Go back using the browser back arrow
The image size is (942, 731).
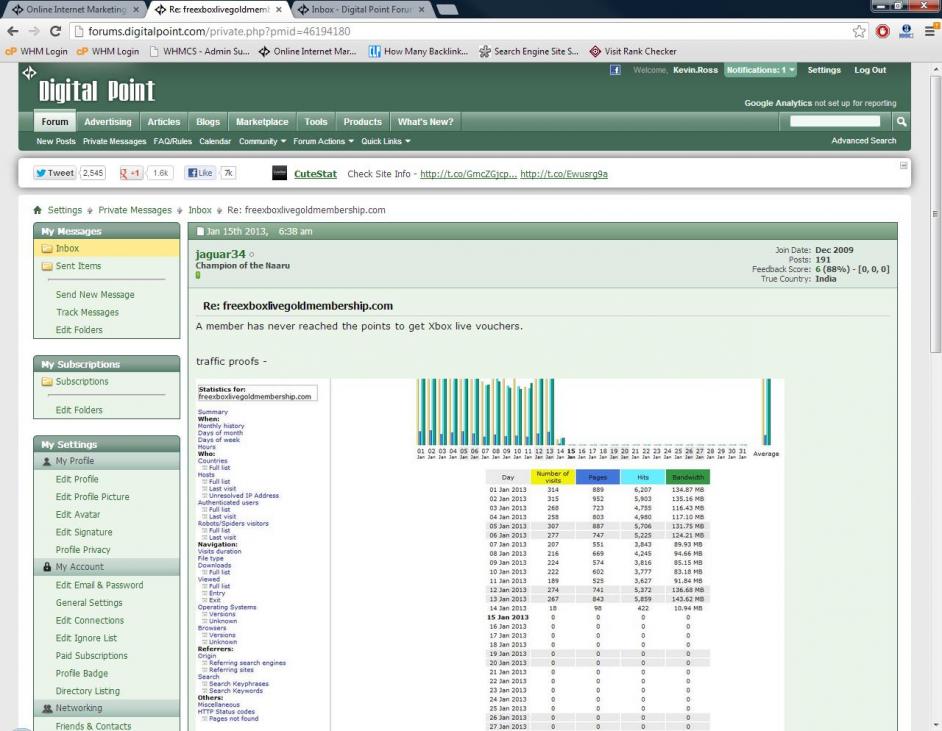(x=13, y=31)
